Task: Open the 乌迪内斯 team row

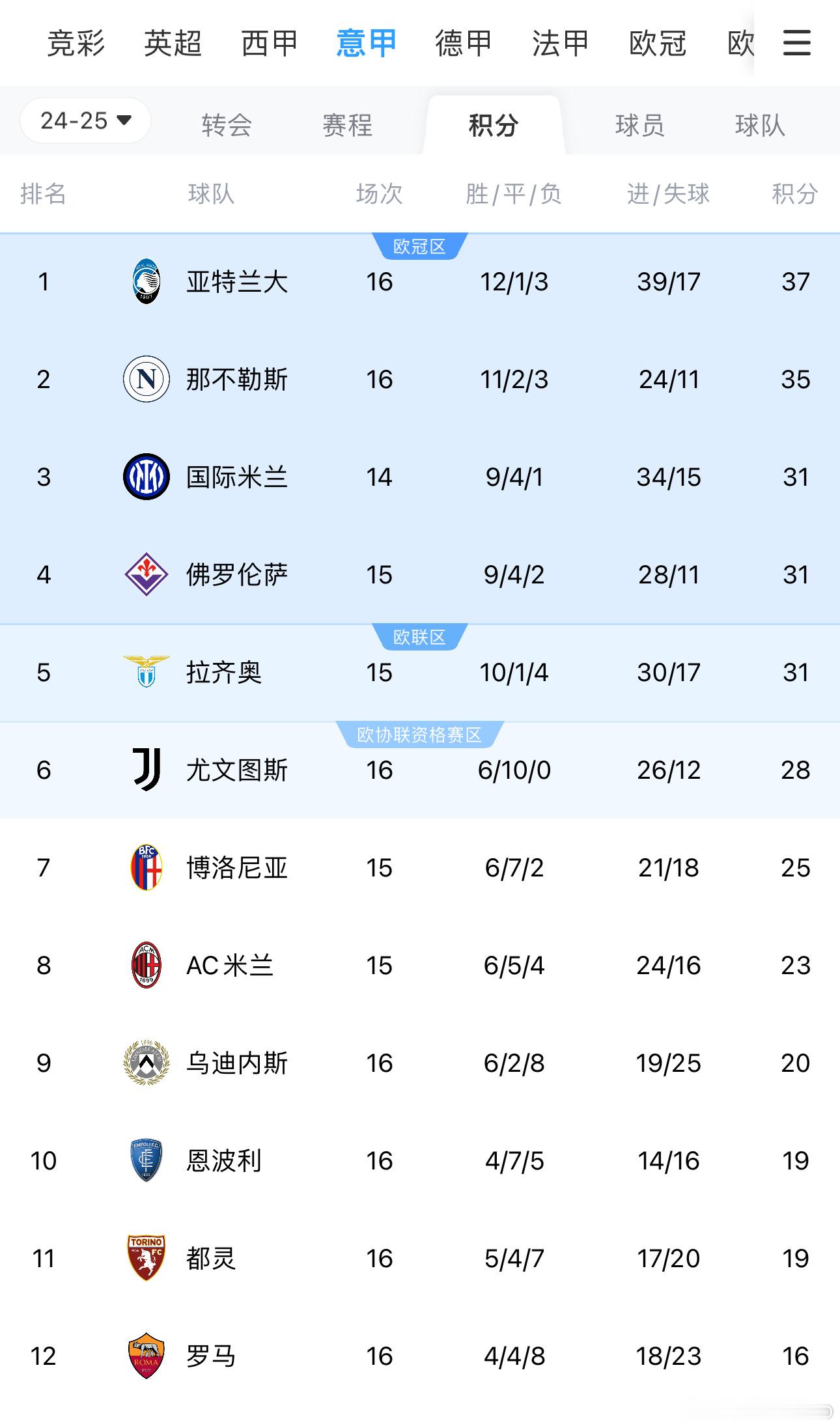Action: pos(420,1063)
